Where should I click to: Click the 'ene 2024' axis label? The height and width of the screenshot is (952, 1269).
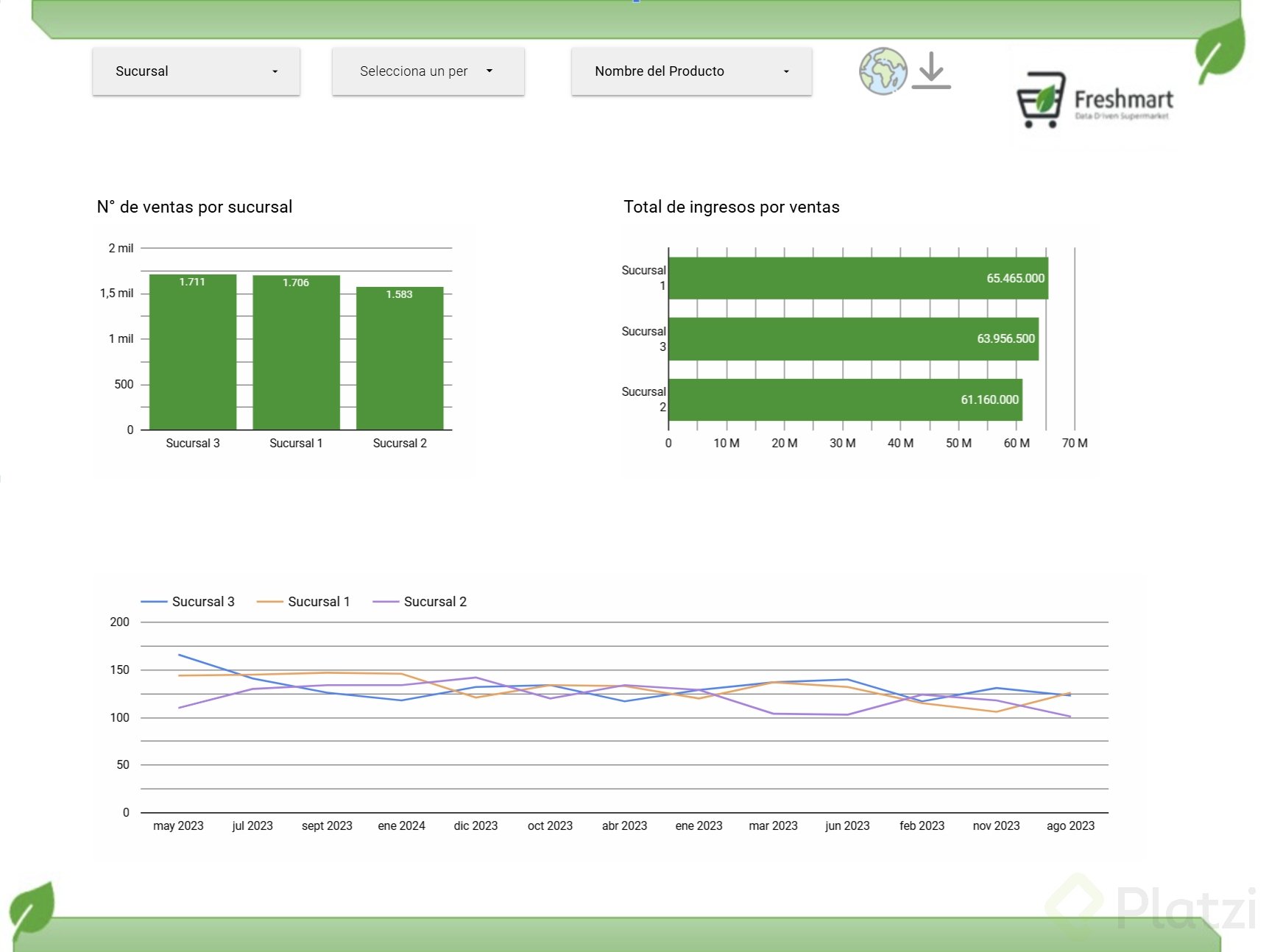tap(401, 825)
